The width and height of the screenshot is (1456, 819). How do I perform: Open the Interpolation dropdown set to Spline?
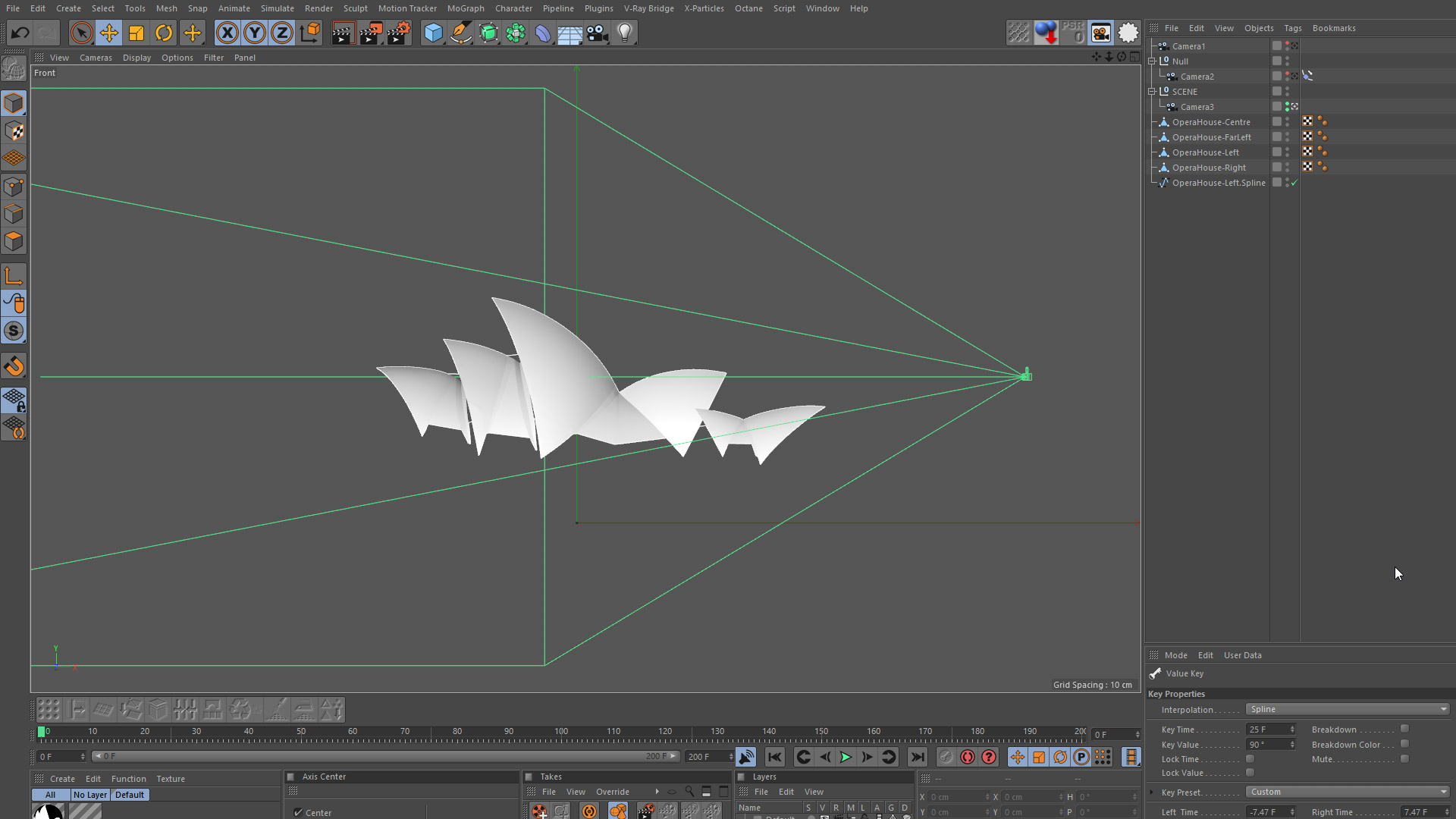point(1348,709)
